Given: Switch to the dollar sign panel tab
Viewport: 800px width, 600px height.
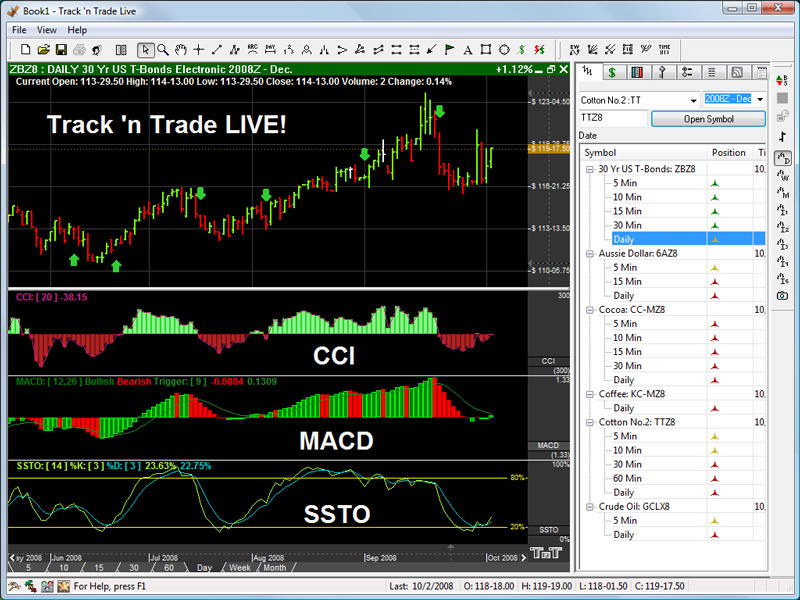Looking at the screenshot, I should click(x=612, y=72).
